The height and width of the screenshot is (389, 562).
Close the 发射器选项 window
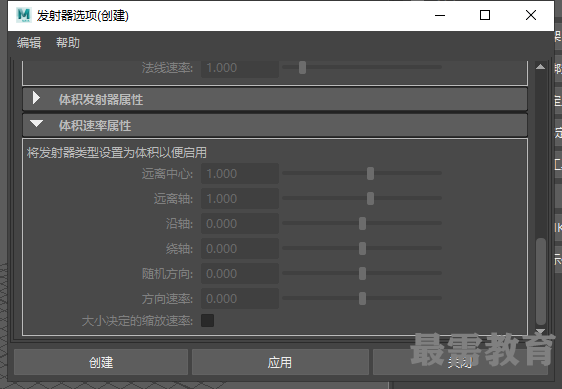click(x=531, y=15)
